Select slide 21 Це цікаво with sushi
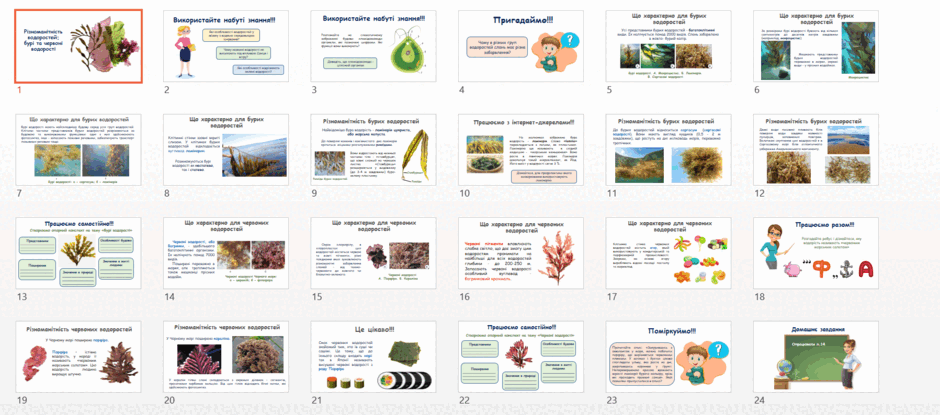Viewport: 940px width, 415px height. pyautogui.click(x=373, y=357)
